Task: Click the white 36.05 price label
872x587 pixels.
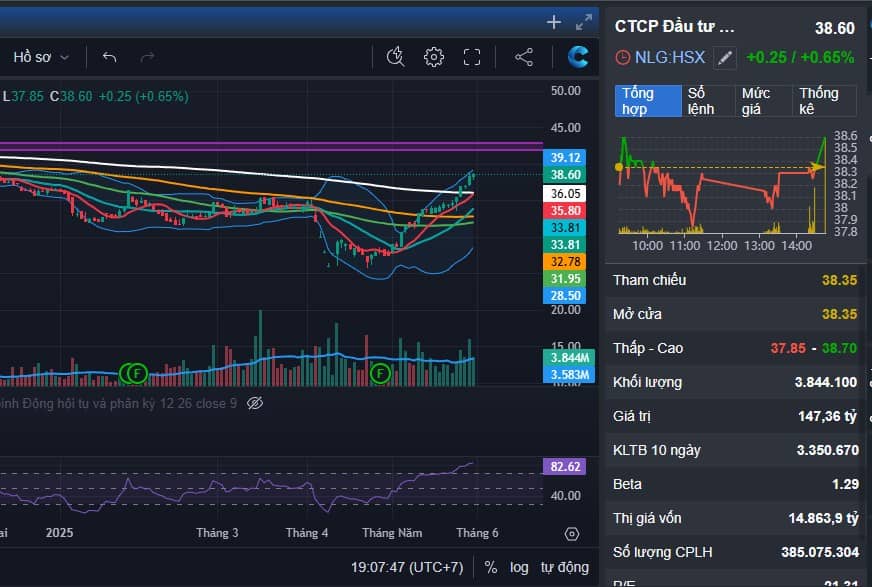Action: [565, 193]
